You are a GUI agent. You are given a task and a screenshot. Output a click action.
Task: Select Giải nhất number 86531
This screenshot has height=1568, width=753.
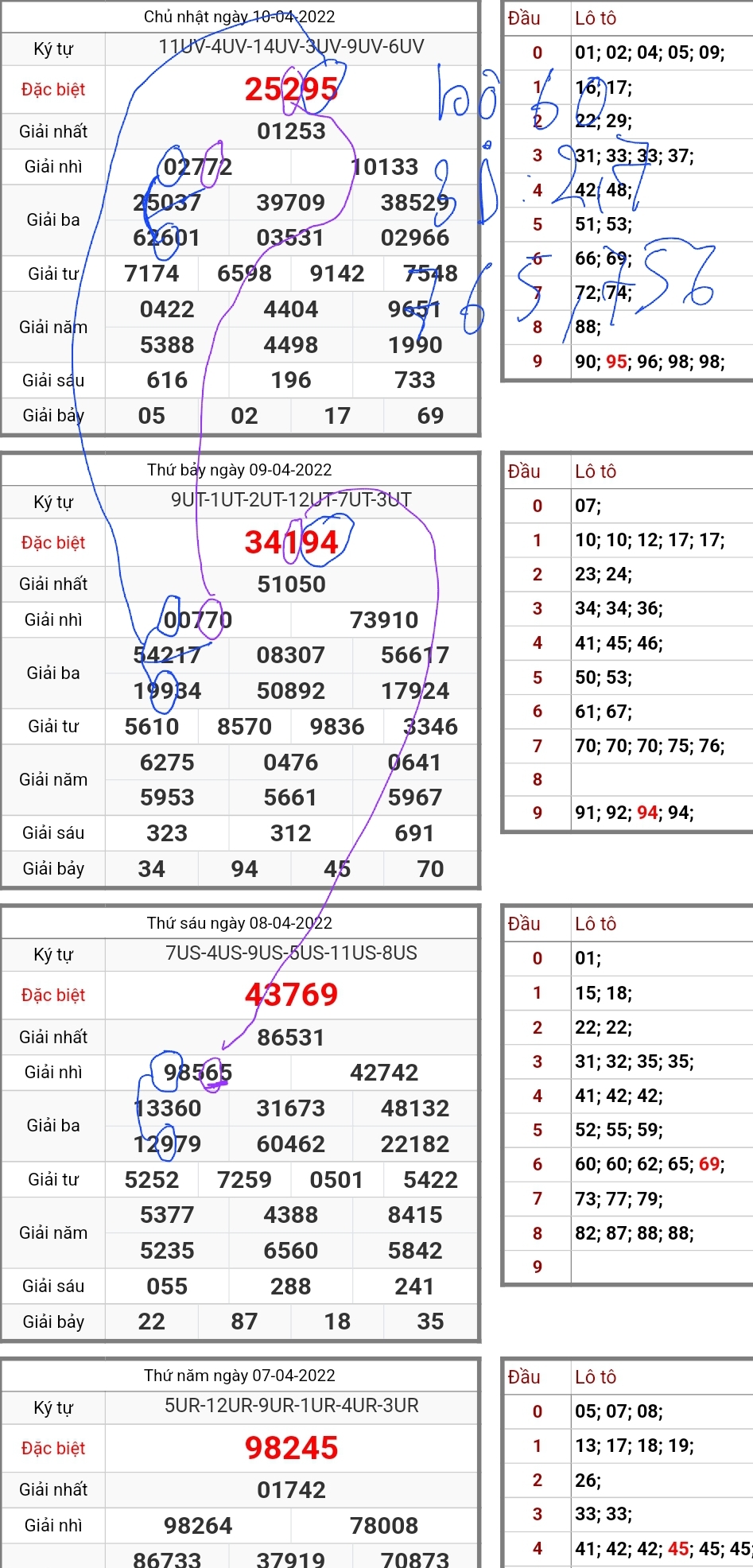(x=292, y=1038)
